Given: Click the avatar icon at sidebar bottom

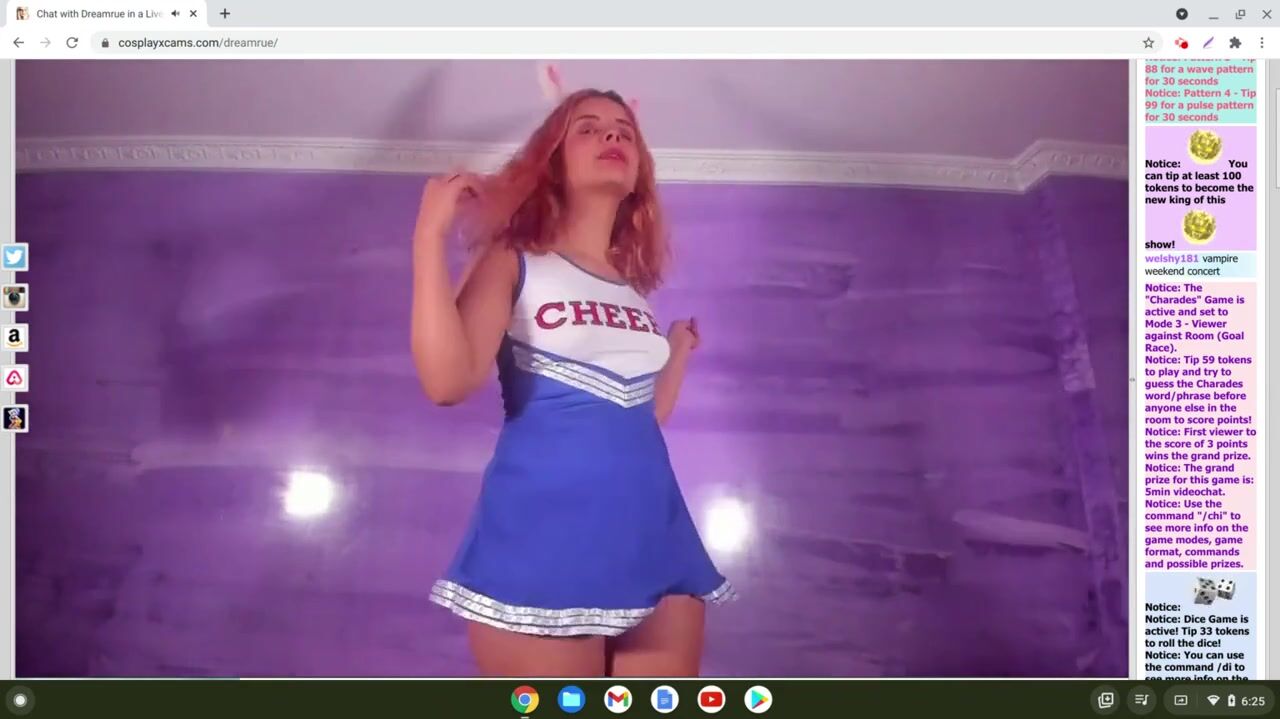Looking at the screenshot, I should 14,418.
